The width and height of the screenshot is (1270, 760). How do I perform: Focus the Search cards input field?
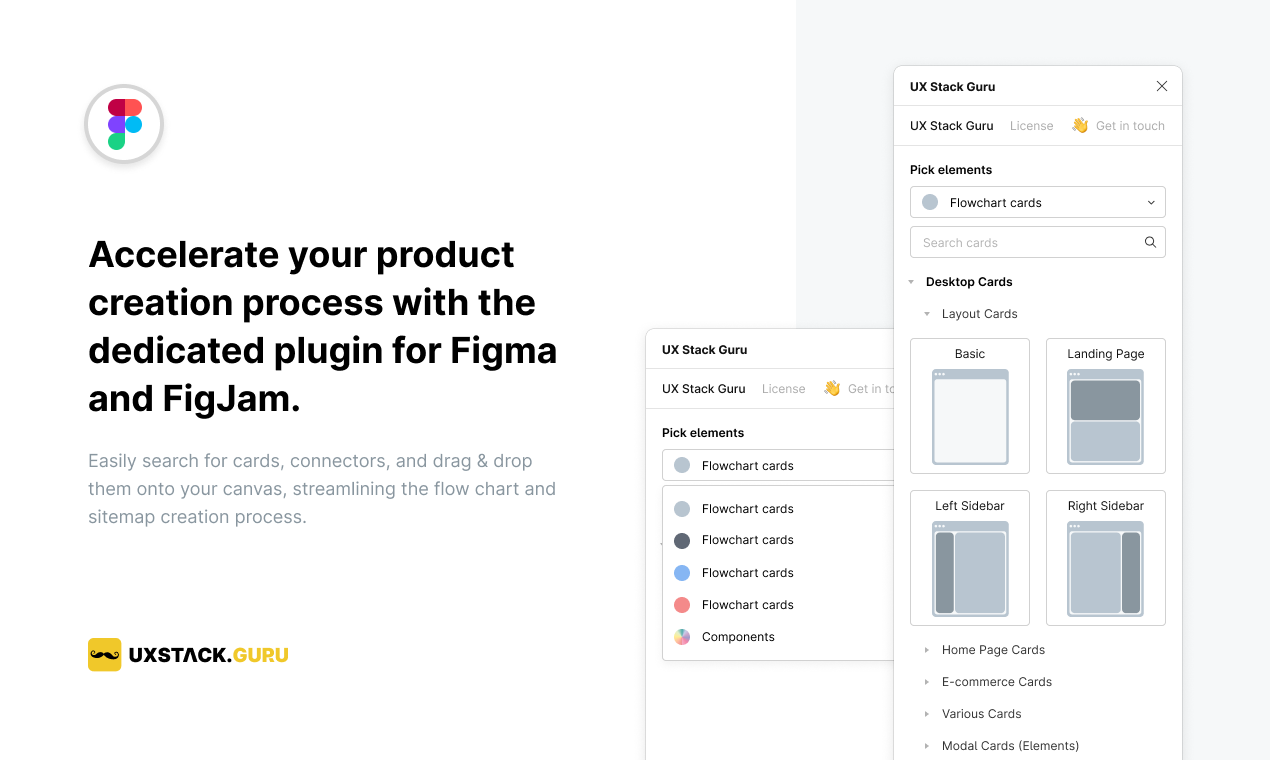(x=1038, y=242)
